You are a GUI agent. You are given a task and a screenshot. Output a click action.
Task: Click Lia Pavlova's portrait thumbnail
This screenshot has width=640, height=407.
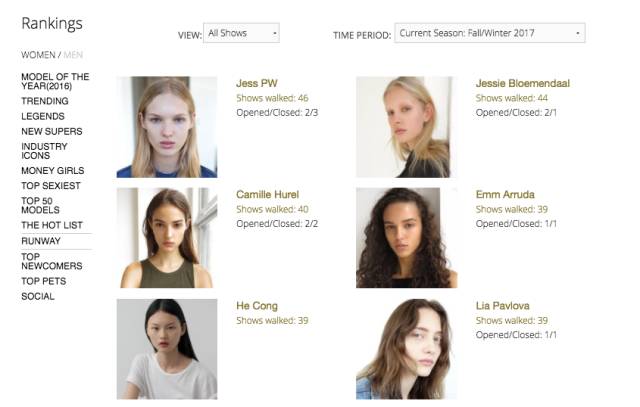click(403, 349)
